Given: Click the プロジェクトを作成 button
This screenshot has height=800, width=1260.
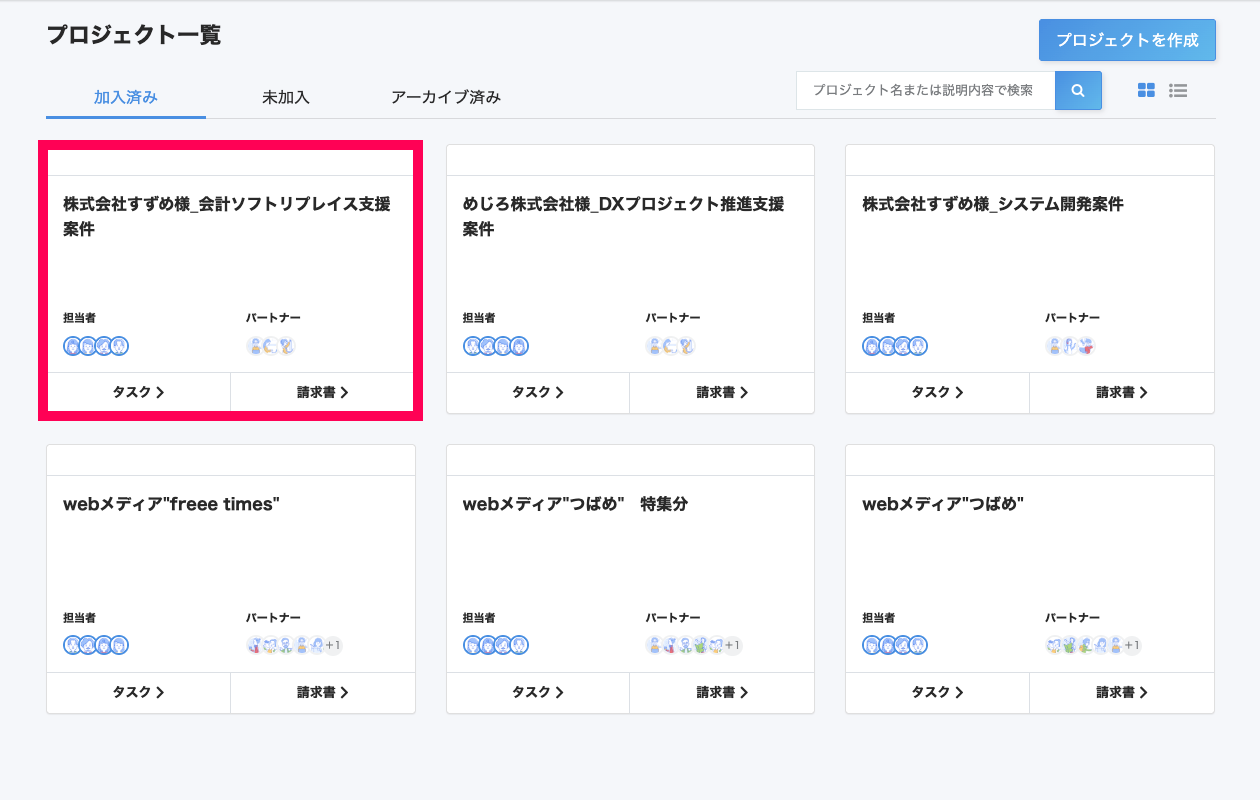Looking at the screenshot, I should (x=1127, y=40).
